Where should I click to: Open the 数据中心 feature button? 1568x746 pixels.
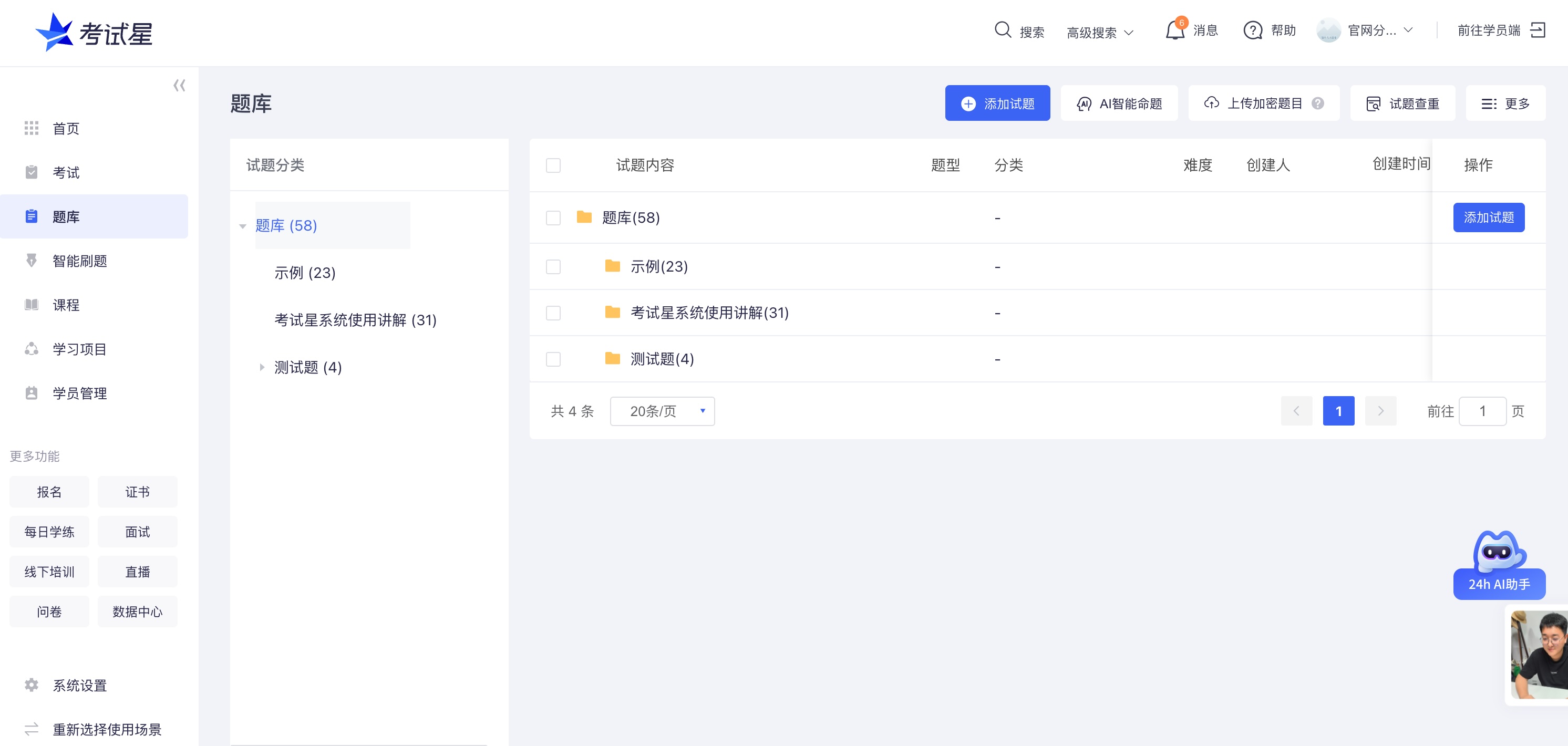[138, 612]
